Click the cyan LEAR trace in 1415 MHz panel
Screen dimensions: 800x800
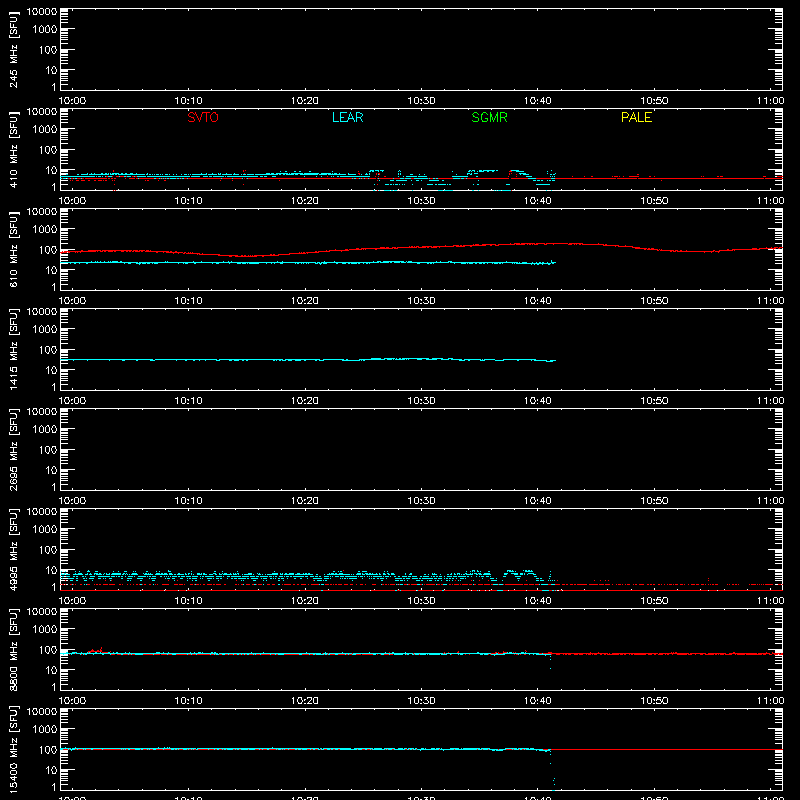tap(306, 360)
